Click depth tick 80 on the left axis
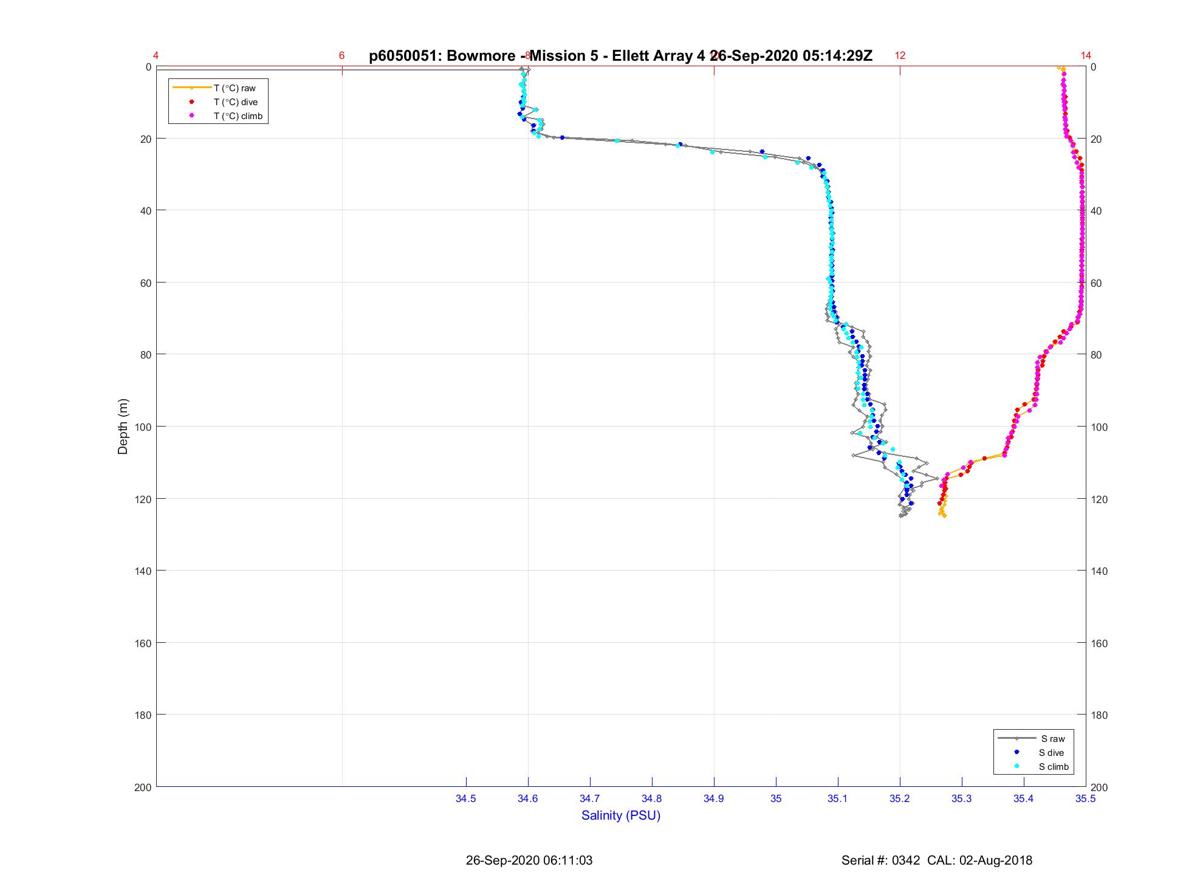The width and height of the screenshot is (1200, 885). 145,355
